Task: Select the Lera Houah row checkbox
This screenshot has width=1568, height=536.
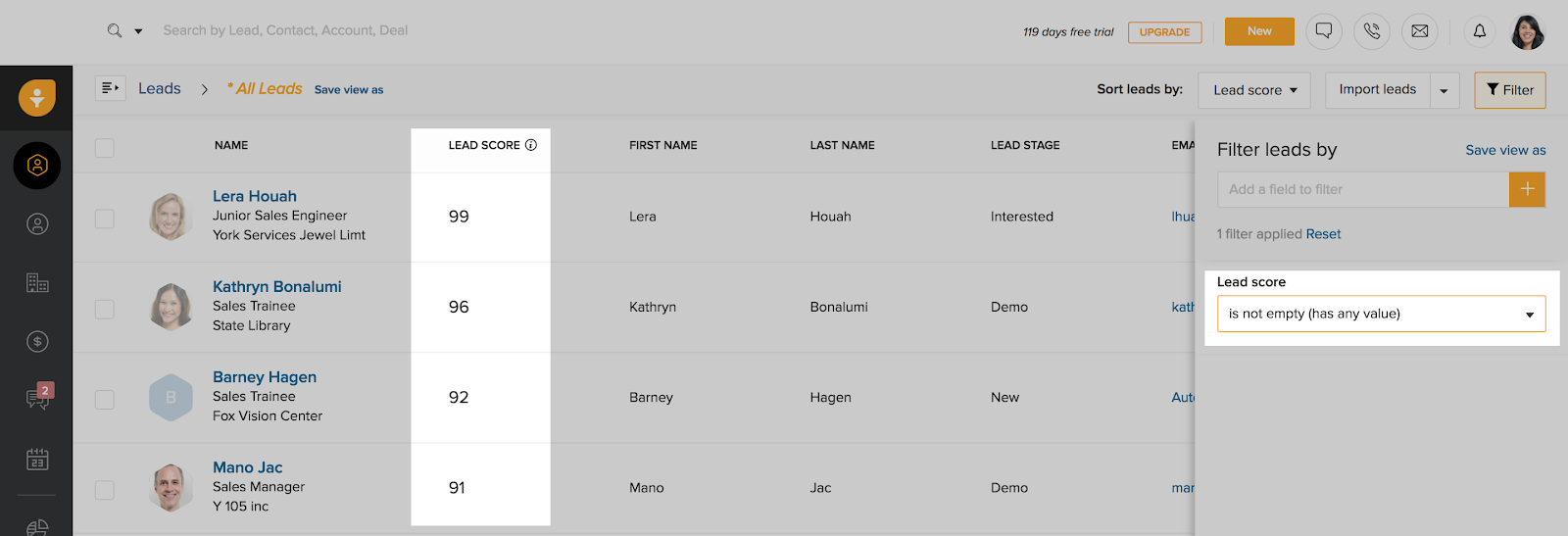Action: (105, 219)
